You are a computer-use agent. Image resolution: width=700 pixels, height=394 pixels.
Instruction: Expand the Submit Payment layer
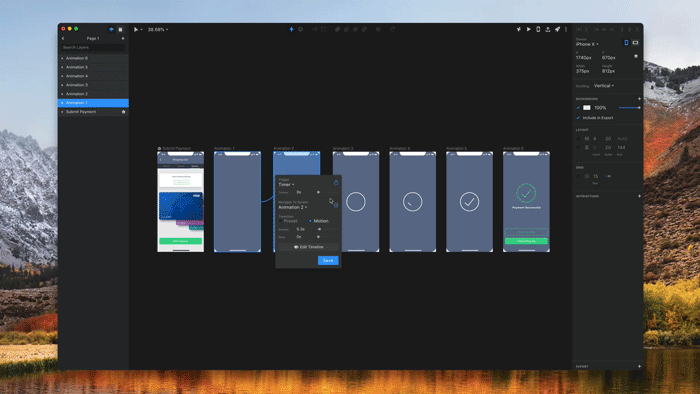point(62,112)
